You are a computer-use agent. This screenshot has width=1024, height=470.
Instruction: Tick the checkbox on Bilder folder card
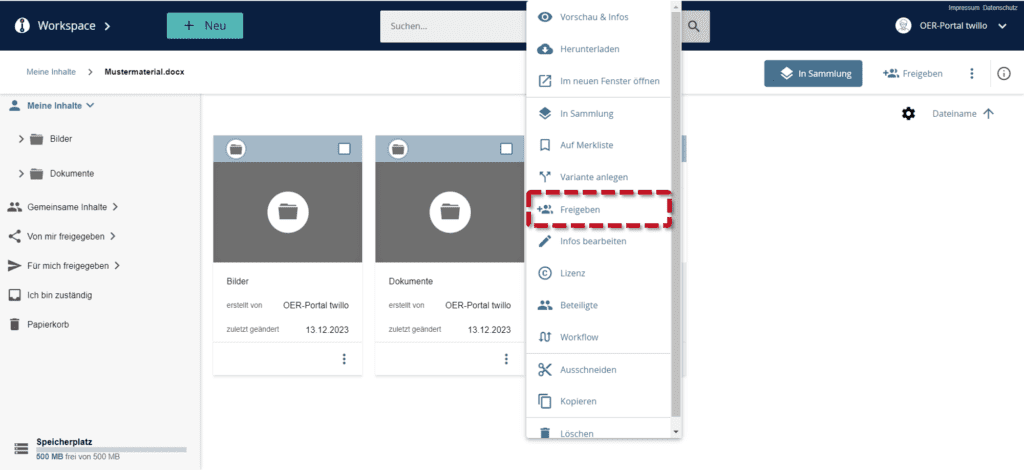click(344, 149)
